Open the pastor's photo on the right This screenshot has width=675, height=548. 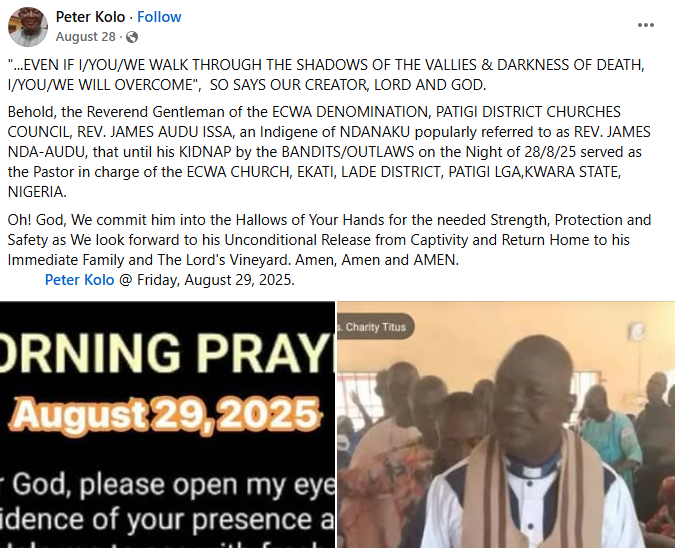506,424
